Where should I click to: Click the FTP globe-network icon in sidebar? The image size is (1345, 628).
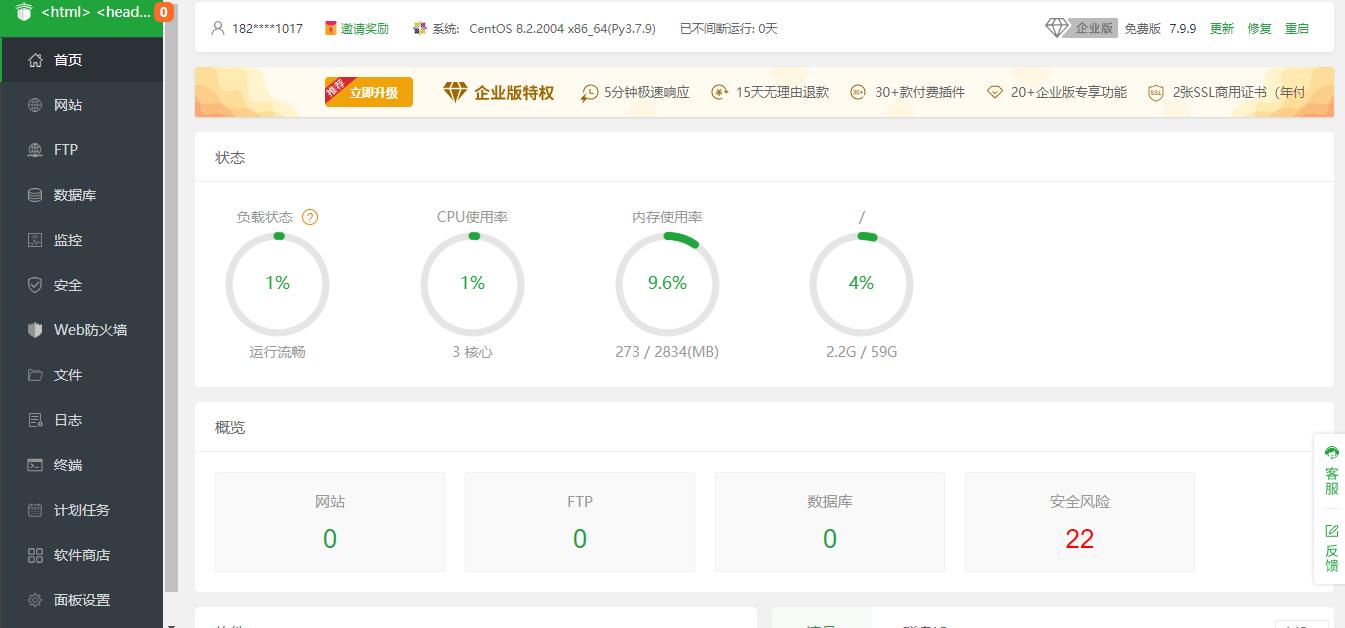(x=35, y=150)
